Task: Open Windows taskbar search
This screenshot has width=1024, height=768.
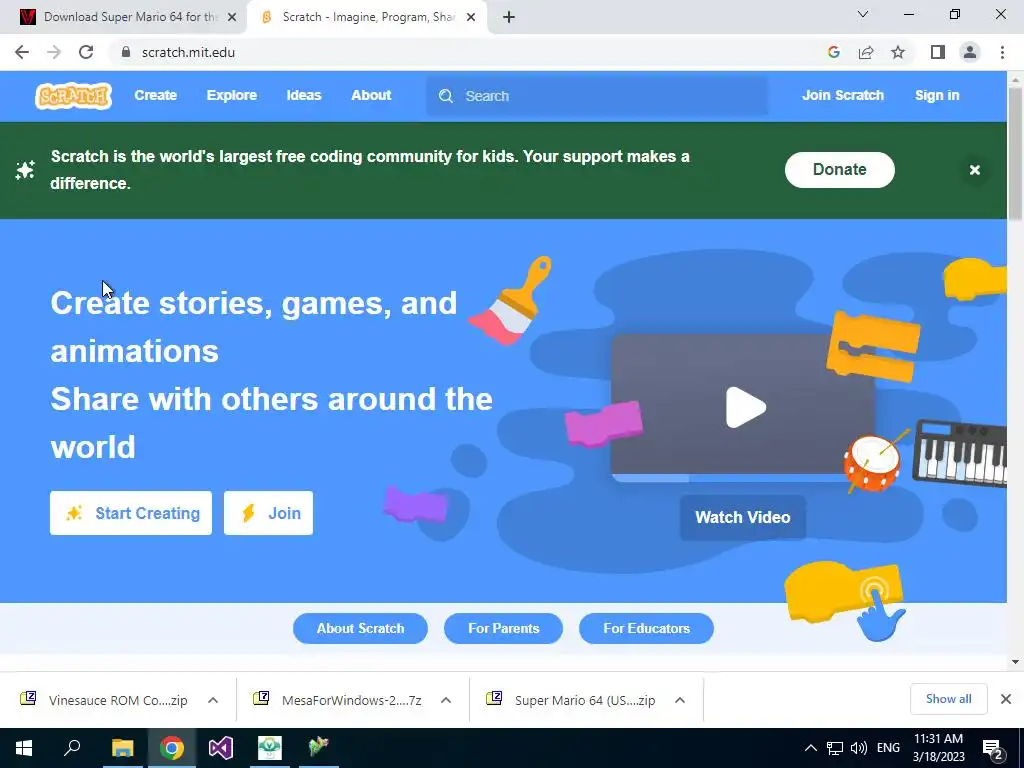Action: point(72,748)
